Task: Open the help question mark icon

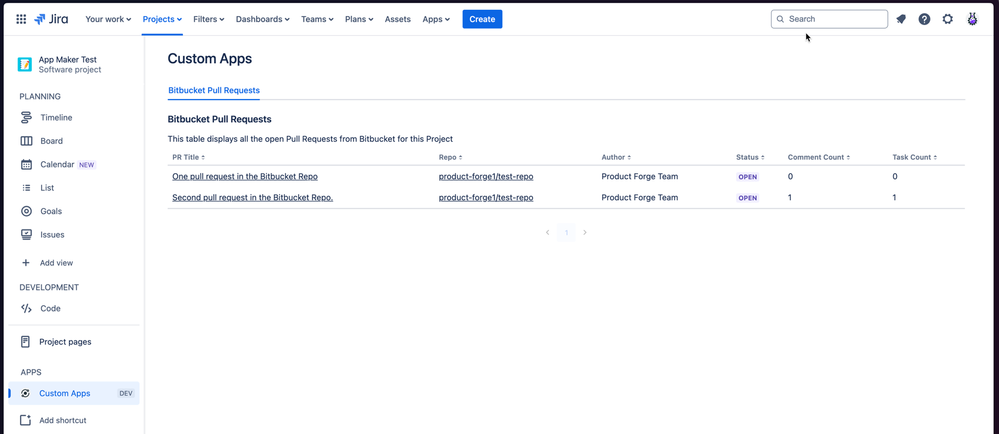Action: pos(924,19)
